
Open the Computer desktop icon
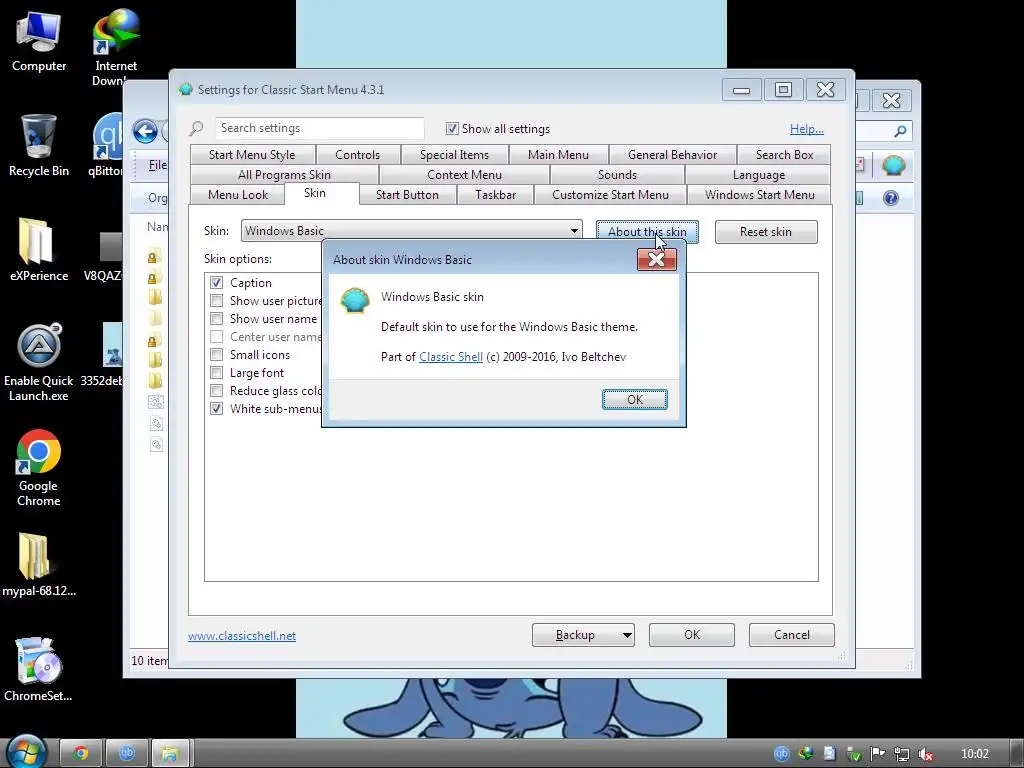point(39,41)
